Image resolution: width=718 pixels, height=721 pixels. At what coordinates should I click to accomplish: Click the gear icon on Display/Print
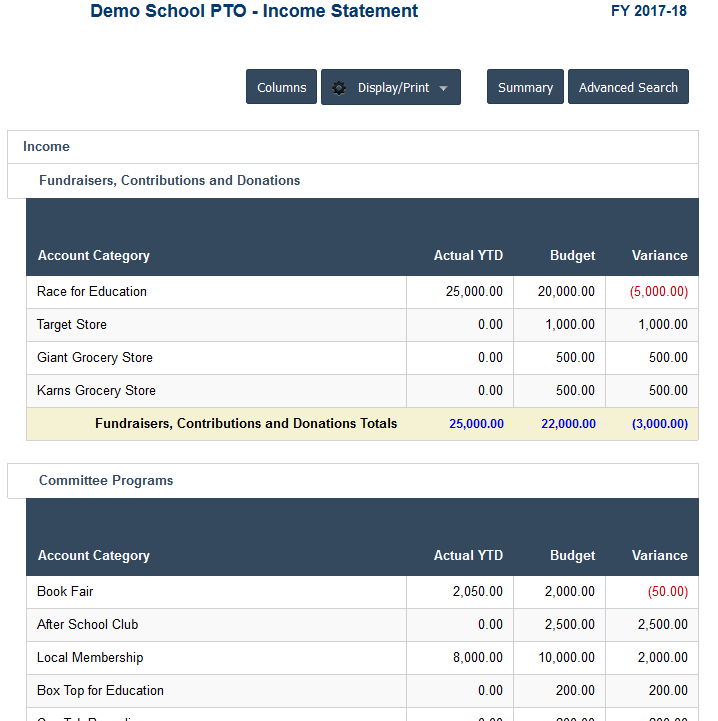(x=339, y=88)
